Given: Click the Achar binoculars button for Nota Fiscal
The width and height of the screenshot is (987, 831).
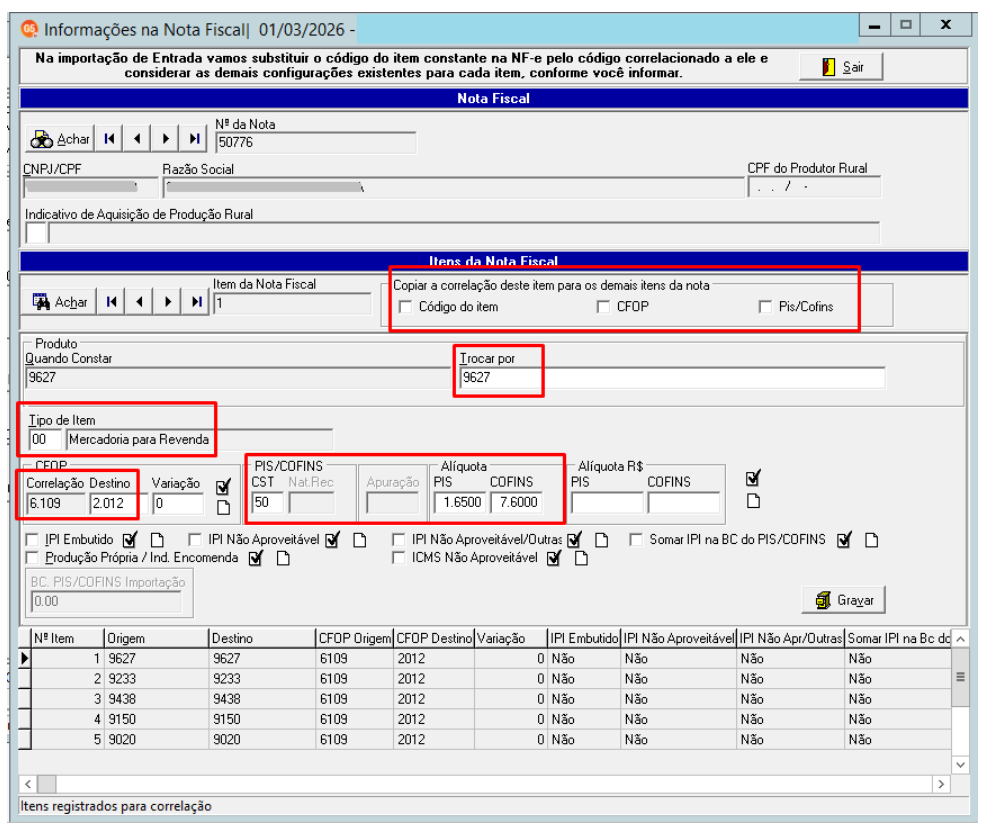Looking at the screenshot, I should pyautogui.click(x=60, y=138).
